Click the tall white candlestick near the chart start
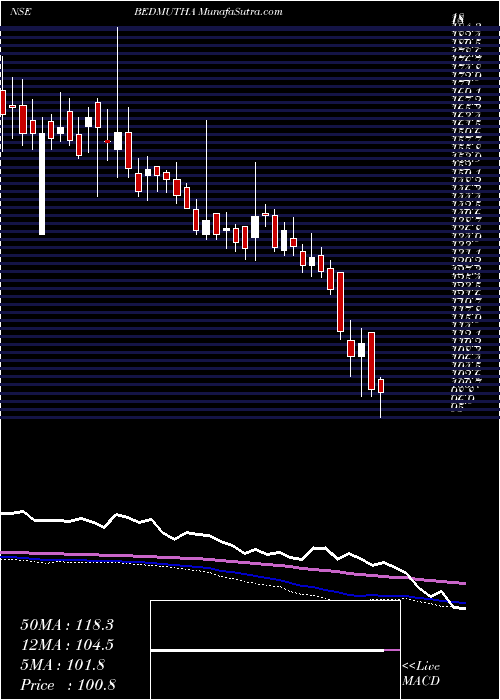Screen dimensions: 500x700 pos(42,183)
